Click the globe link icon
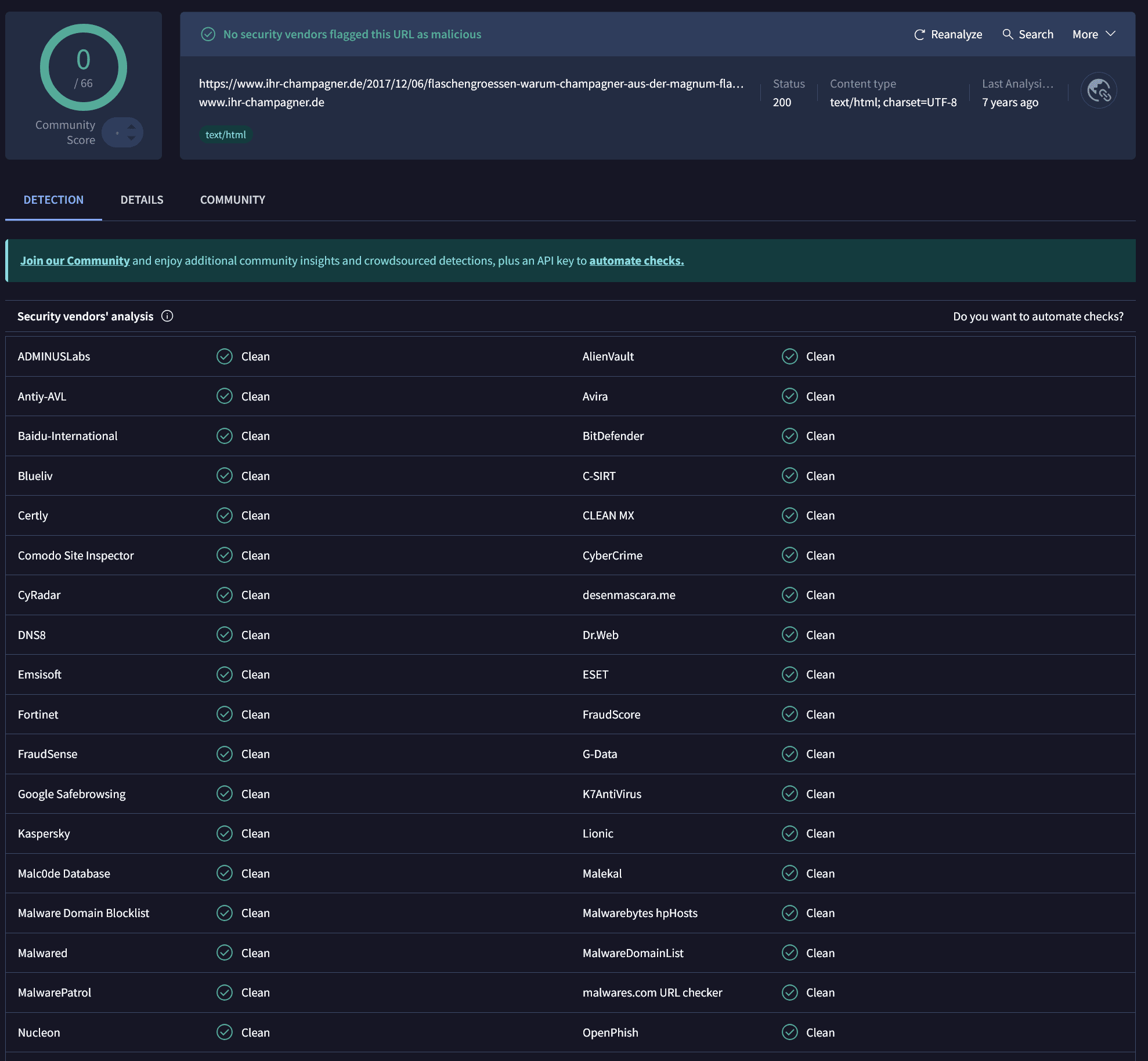The image size is (1148, 1061). (1099, 91)
